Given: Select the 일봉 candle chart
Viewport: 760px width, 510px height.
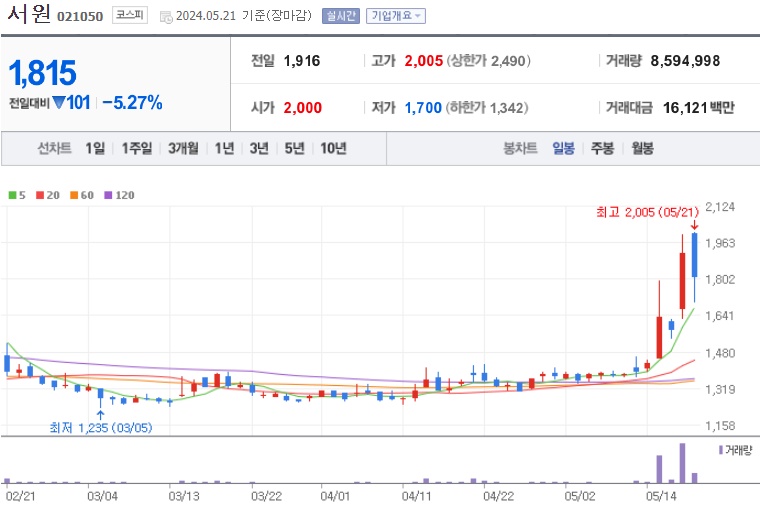Looking at the screenshot, I should [563, 148].
